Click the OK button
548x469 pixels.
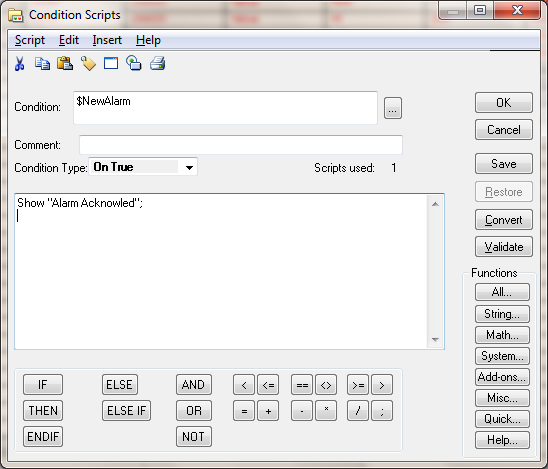coord(504,102)
